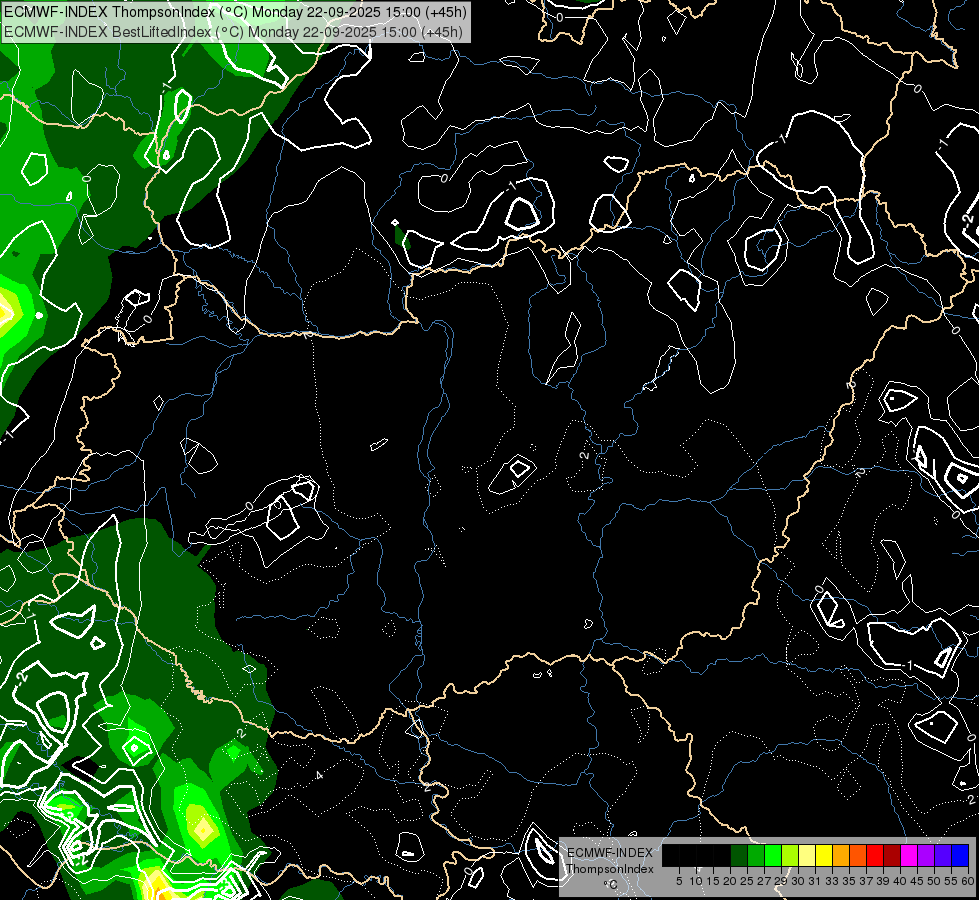Select the purple 45-50 legend swatch
979x900 pixels.
pyautogui.click(x=926, y=855)
